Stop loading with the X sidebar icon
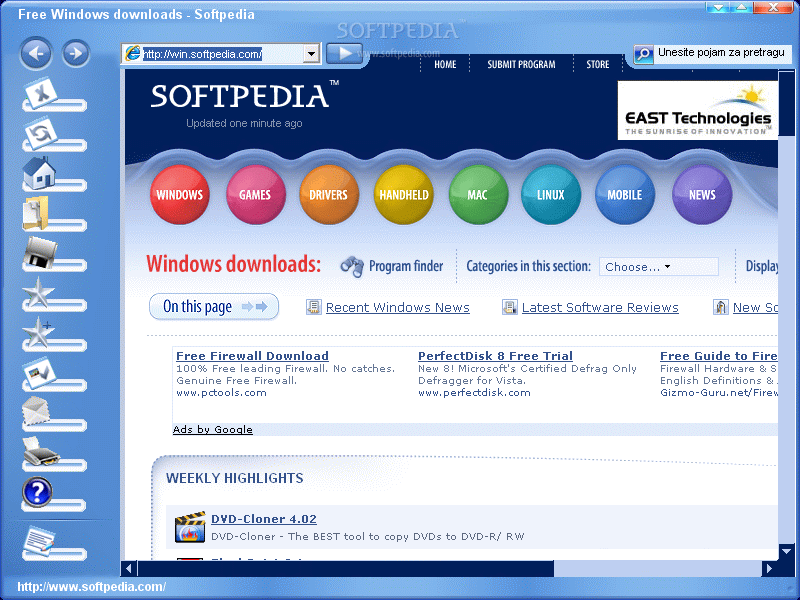Image resolution: width=800 pixels, height=600 pixels. 42,93
